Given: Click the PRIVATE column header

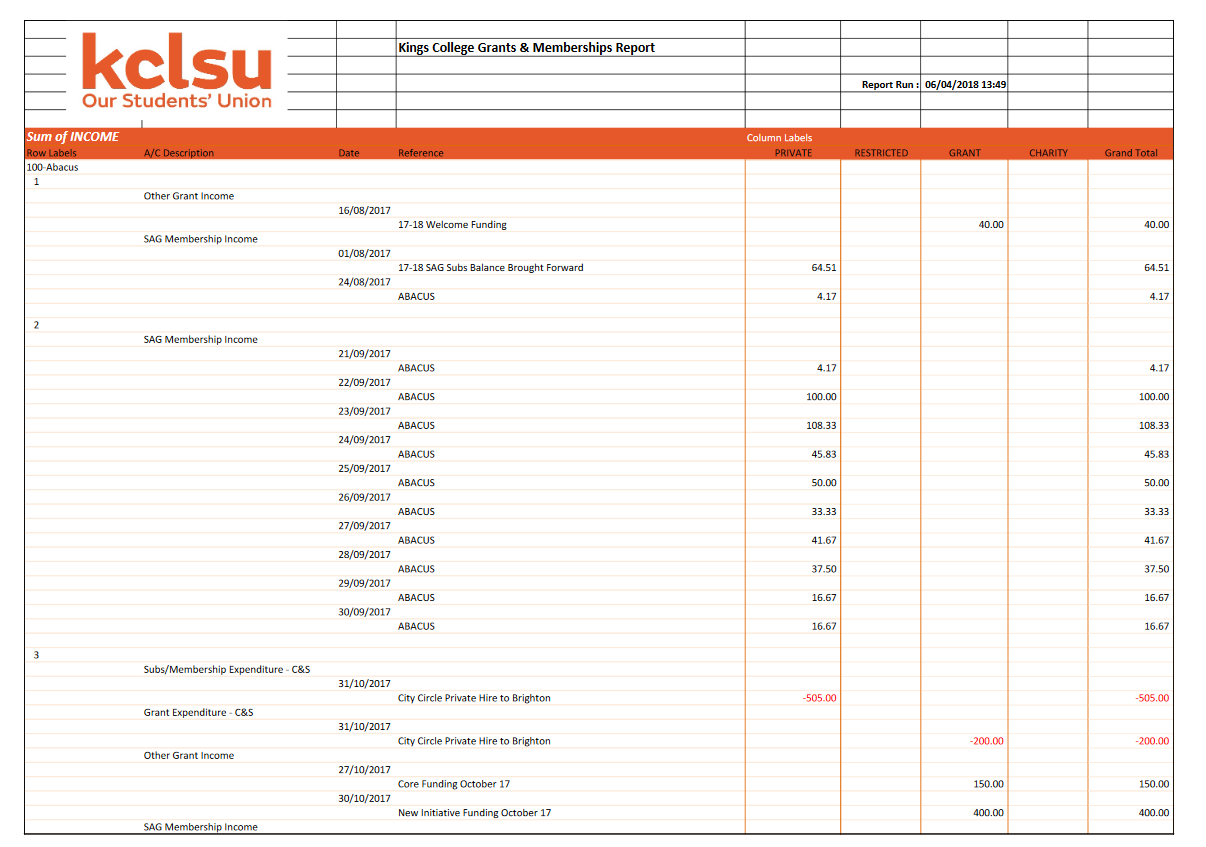Looking at the screenshot, I should [793, 153].
